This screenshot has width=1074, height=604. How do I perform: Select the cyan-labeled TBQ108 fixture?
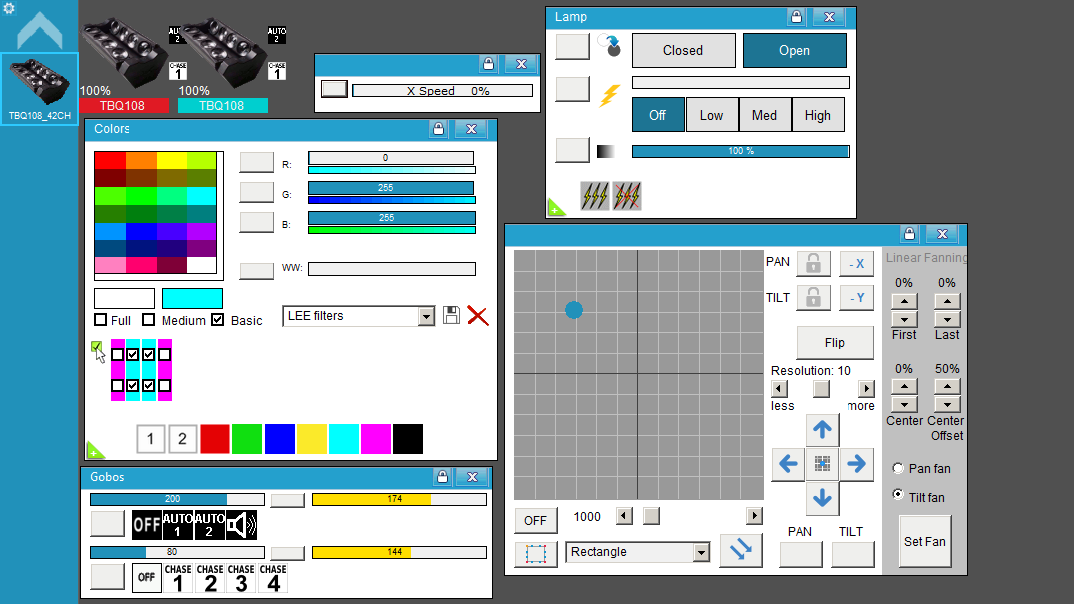coord(222,105)
